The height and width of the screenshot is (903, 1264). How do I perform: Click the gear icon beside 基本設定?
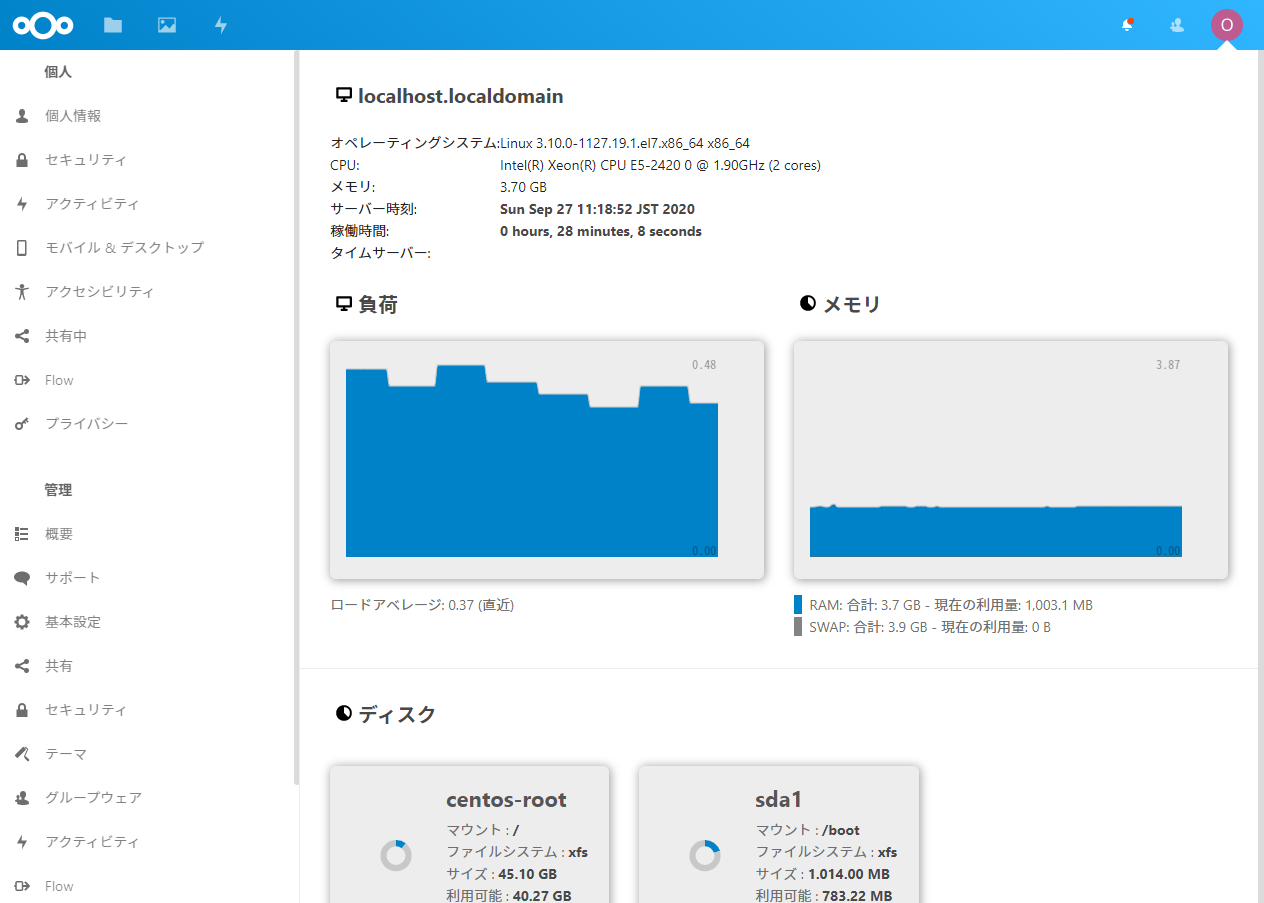(x=22, y=622)
